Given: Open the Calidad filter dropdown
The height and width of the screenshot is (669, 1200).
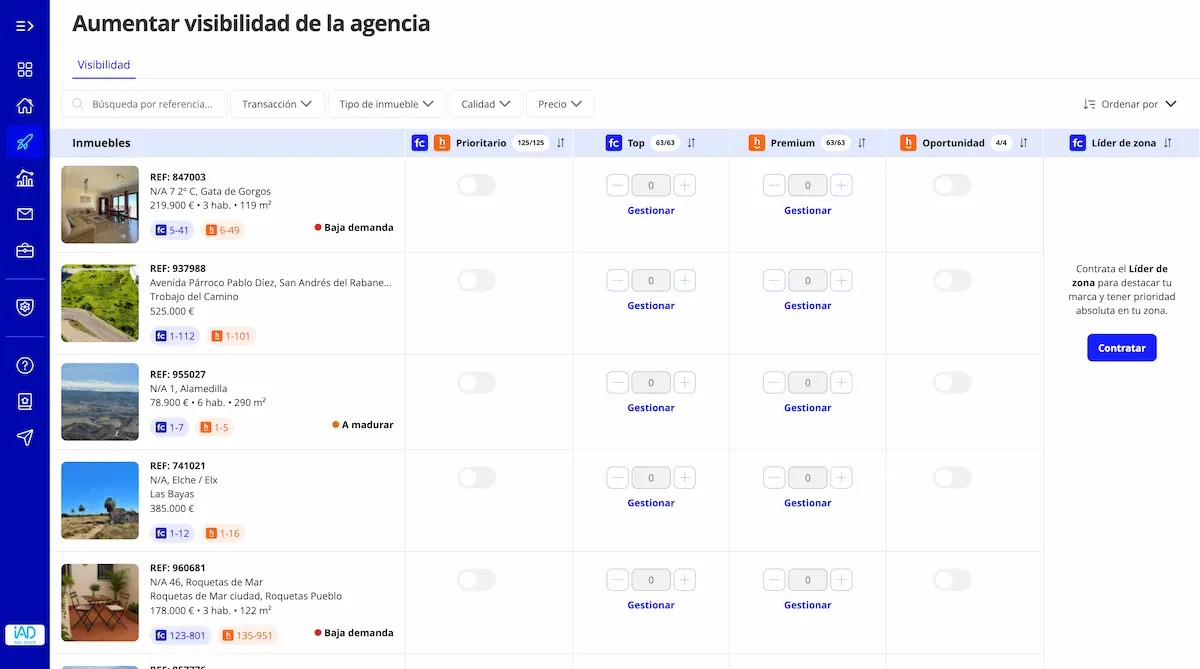Looking at the screenshot, I should coord(486,104).
